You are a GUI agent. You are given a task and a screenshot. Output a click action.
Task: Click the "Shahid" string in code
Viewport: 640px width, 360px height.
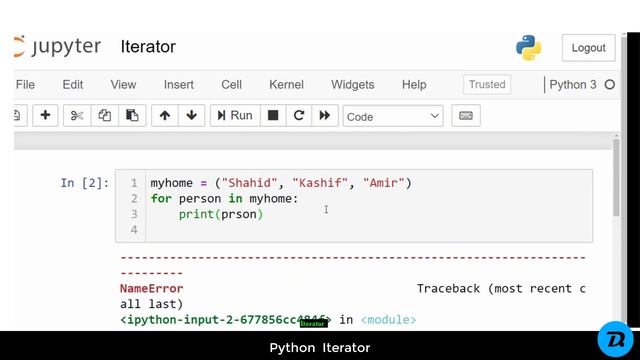[x=249, y=183]
